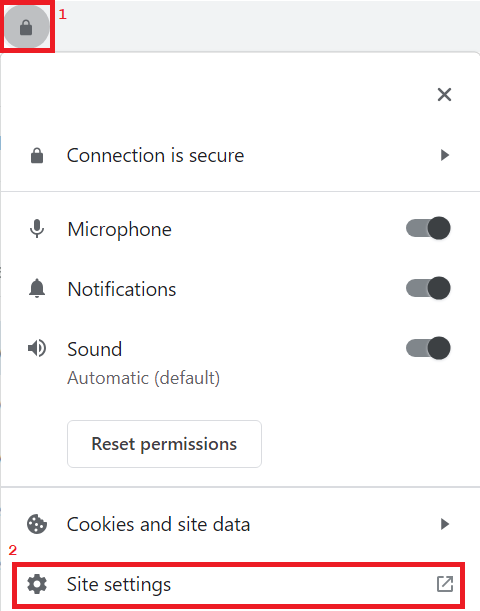Toggle the Sound permission switch
The image size is (480, 611).
tap(428, 348)
